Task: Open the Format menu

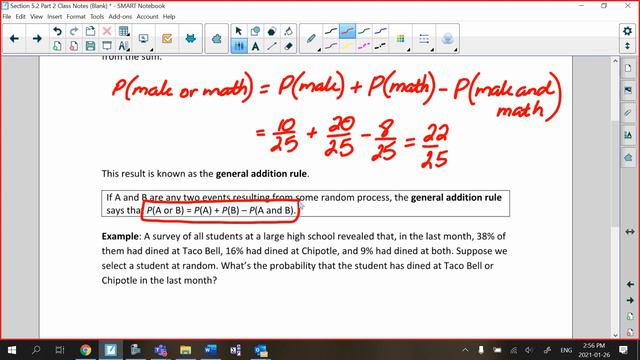Action: [x=76, y=17]
